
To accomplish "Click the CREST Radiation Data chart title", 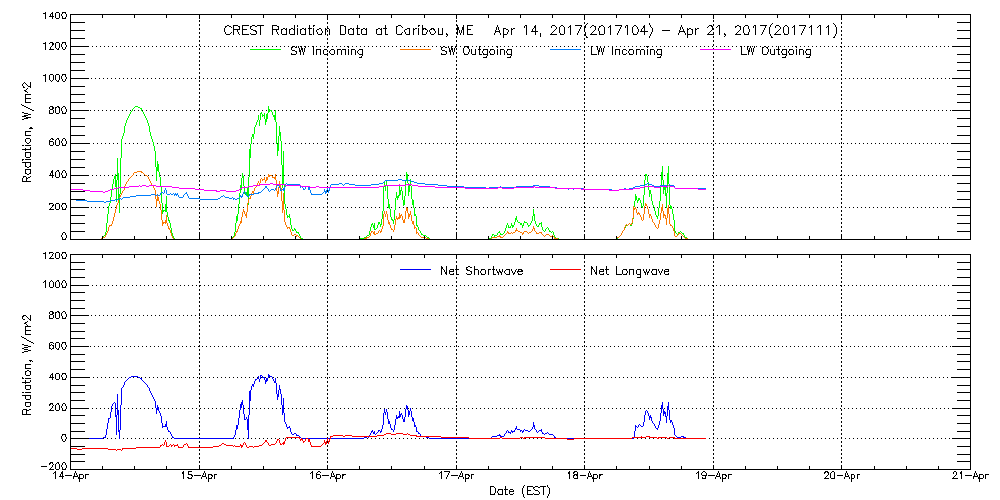I will click(x=531, y=31).
